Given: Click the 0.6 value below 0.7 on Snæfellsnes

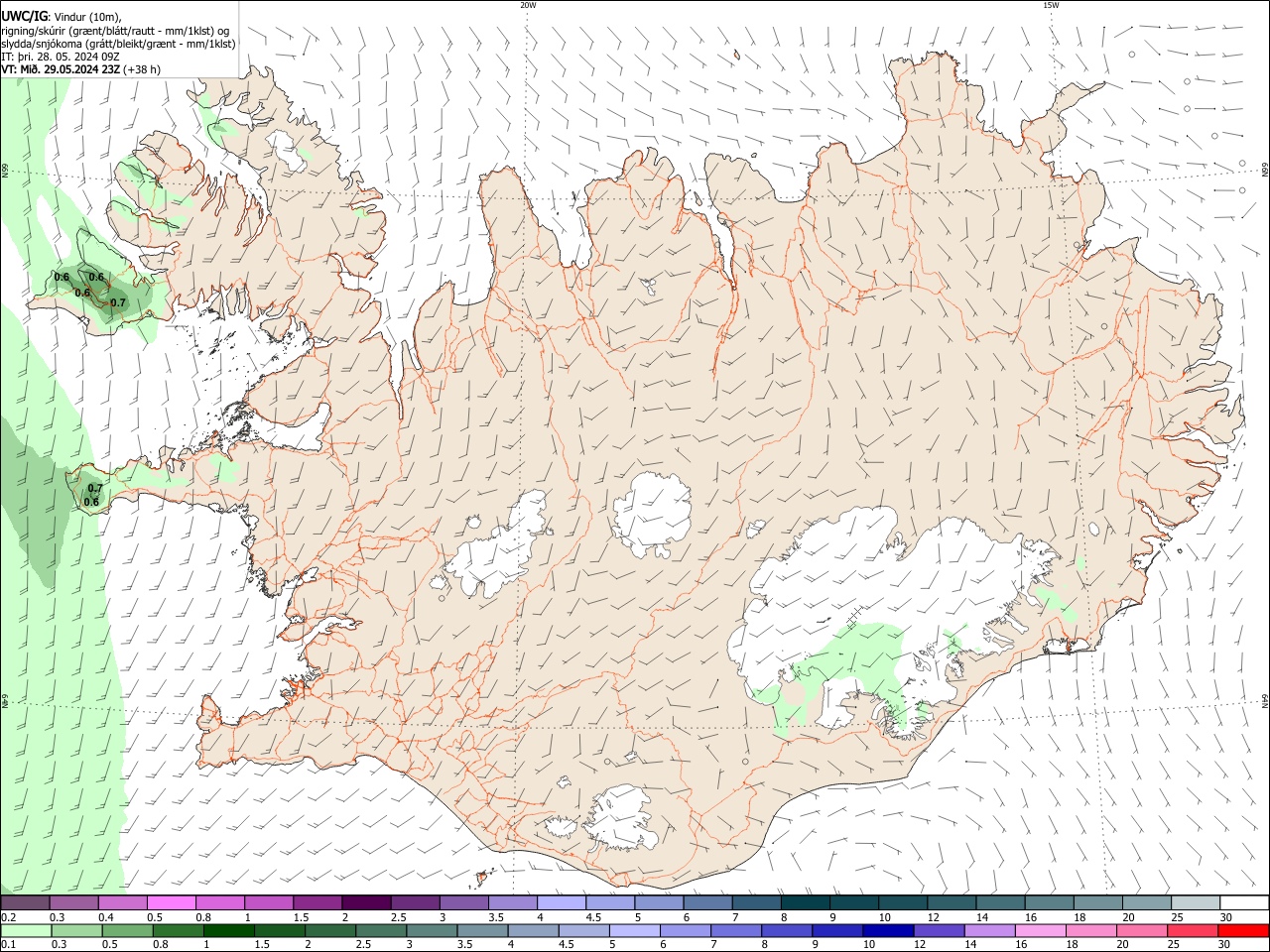Looking at the screenshot, I should (91, 502).
